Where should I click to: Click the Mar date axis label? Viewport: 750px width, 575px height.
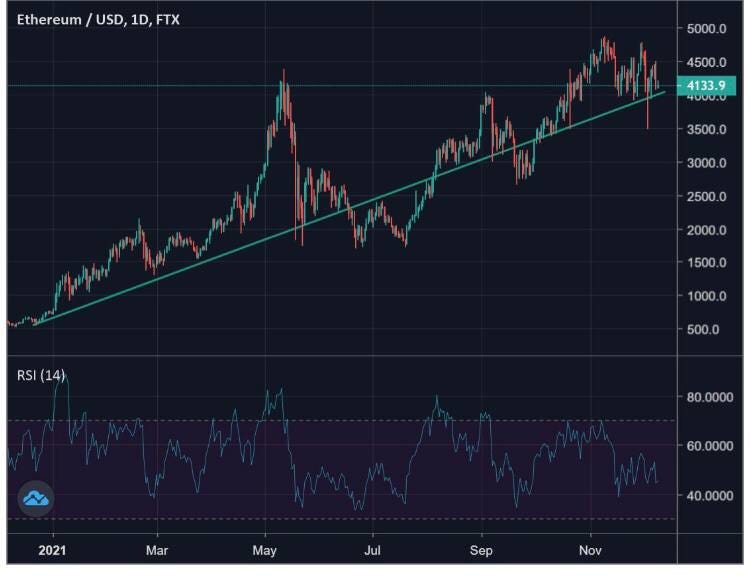157,550
